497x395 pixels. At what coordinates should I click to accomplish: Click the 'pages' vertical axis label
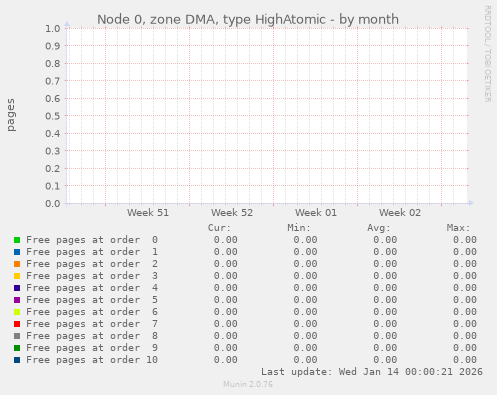tap(11, 115)
